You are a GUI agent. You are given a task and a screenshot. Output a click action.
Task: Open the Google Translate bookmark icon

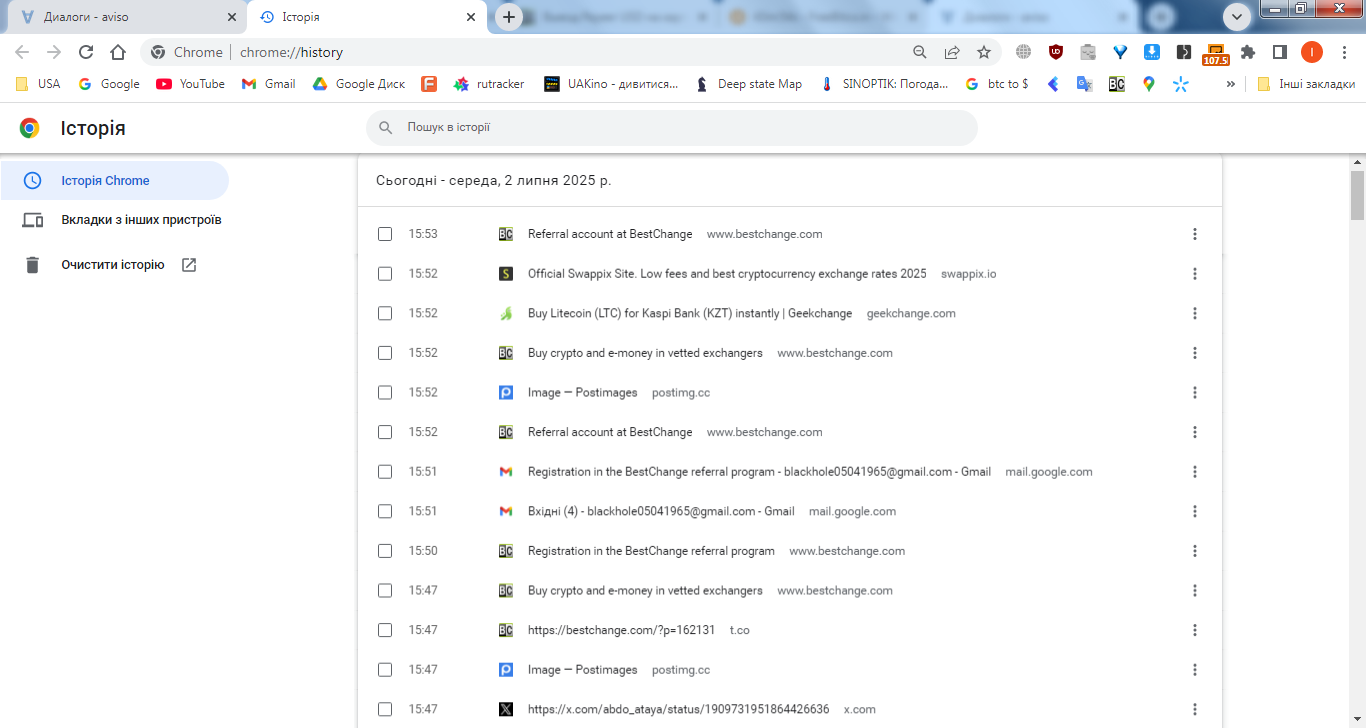(1084, 84)
